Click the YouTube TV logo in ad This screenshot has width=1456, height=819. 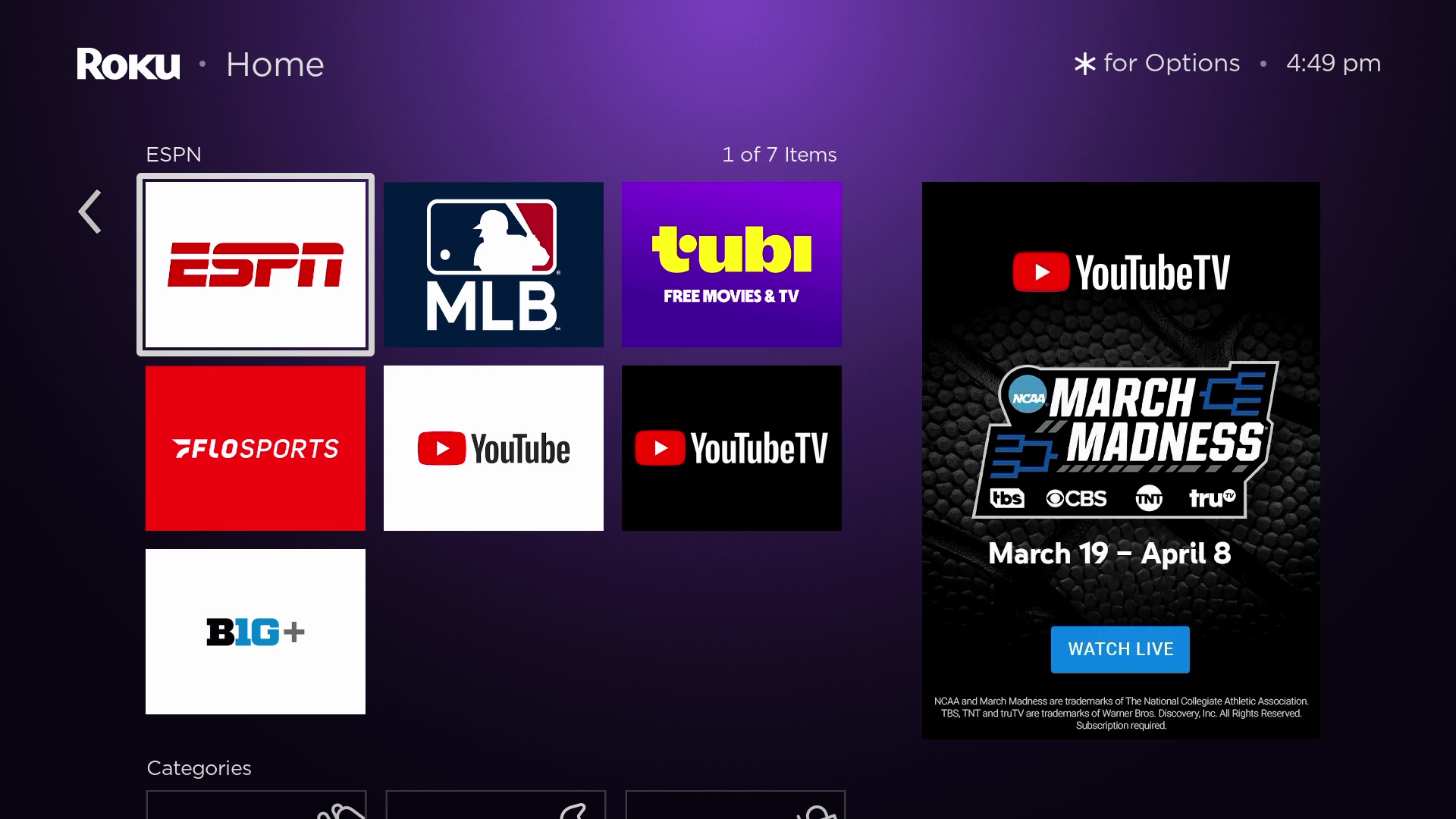1121,273
